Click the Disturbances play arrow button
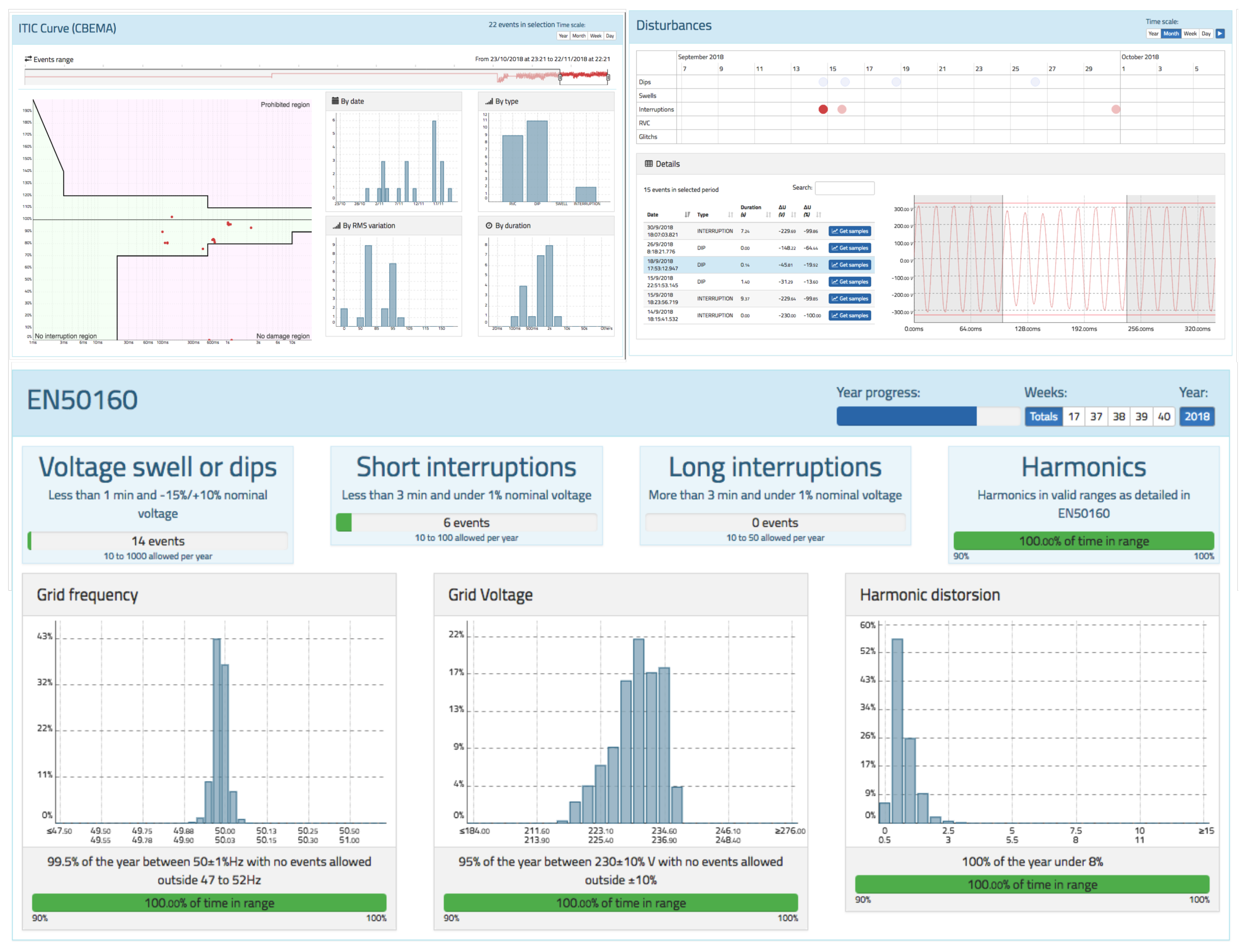This screenshot has width=1240, height=952. (x=1220, y=34)
